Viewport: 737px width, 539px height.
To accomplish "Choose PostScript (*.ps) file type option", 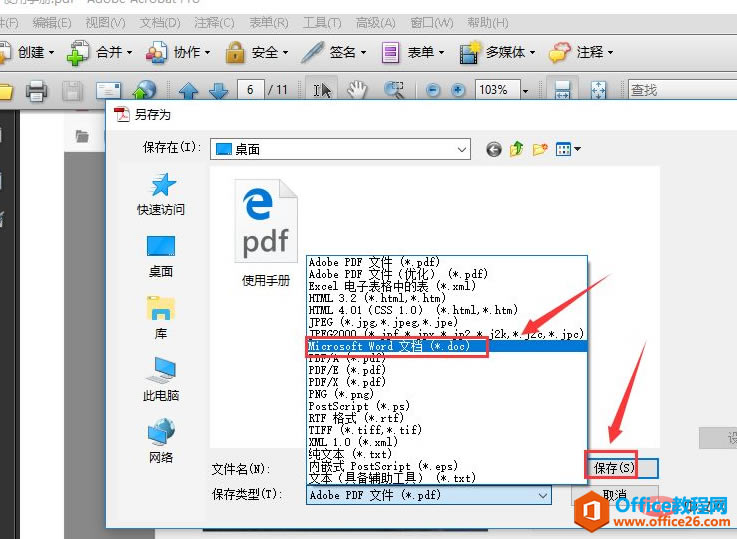I will pos(447,406).
